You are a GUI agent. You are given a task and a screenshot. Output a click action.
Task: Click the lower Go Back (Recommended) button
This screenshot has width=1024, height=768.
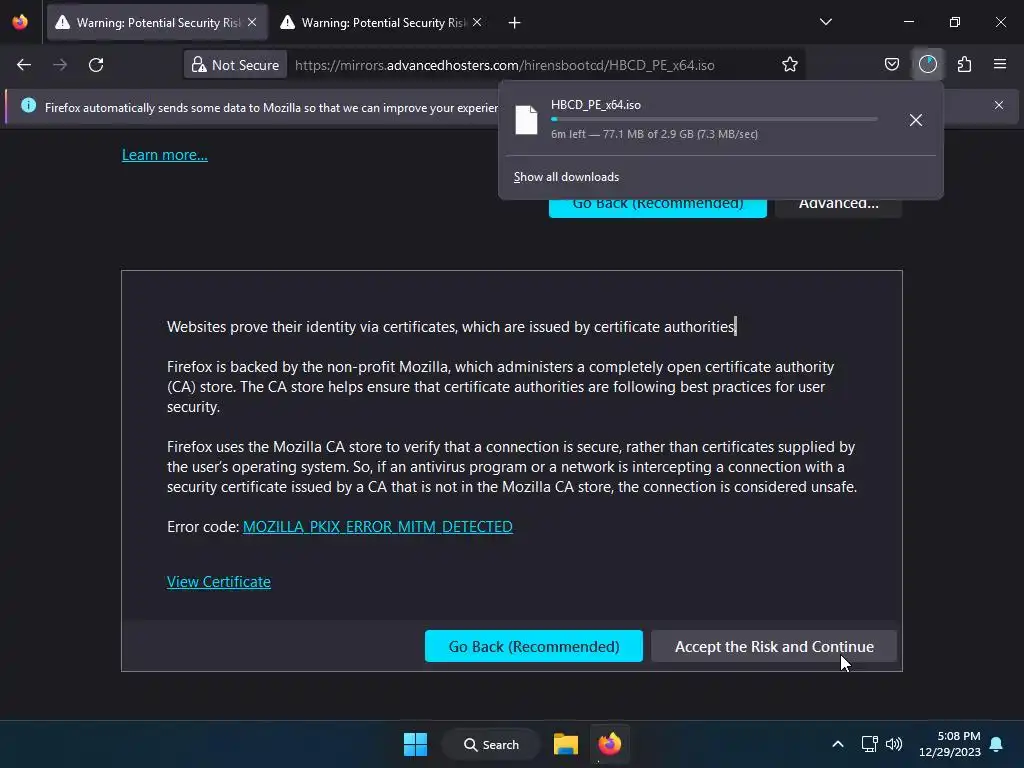[534, 646]
